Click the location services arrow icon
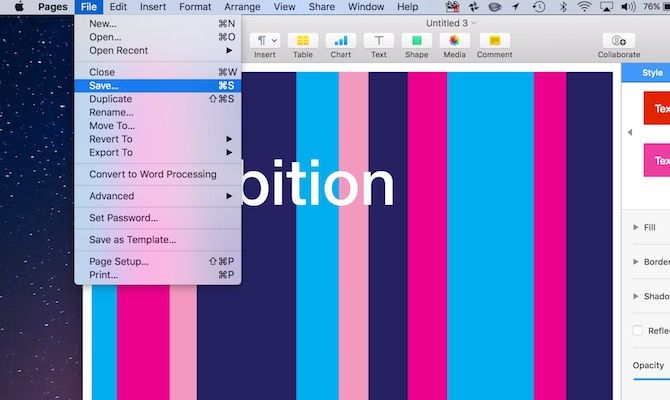 click(516, 6)
